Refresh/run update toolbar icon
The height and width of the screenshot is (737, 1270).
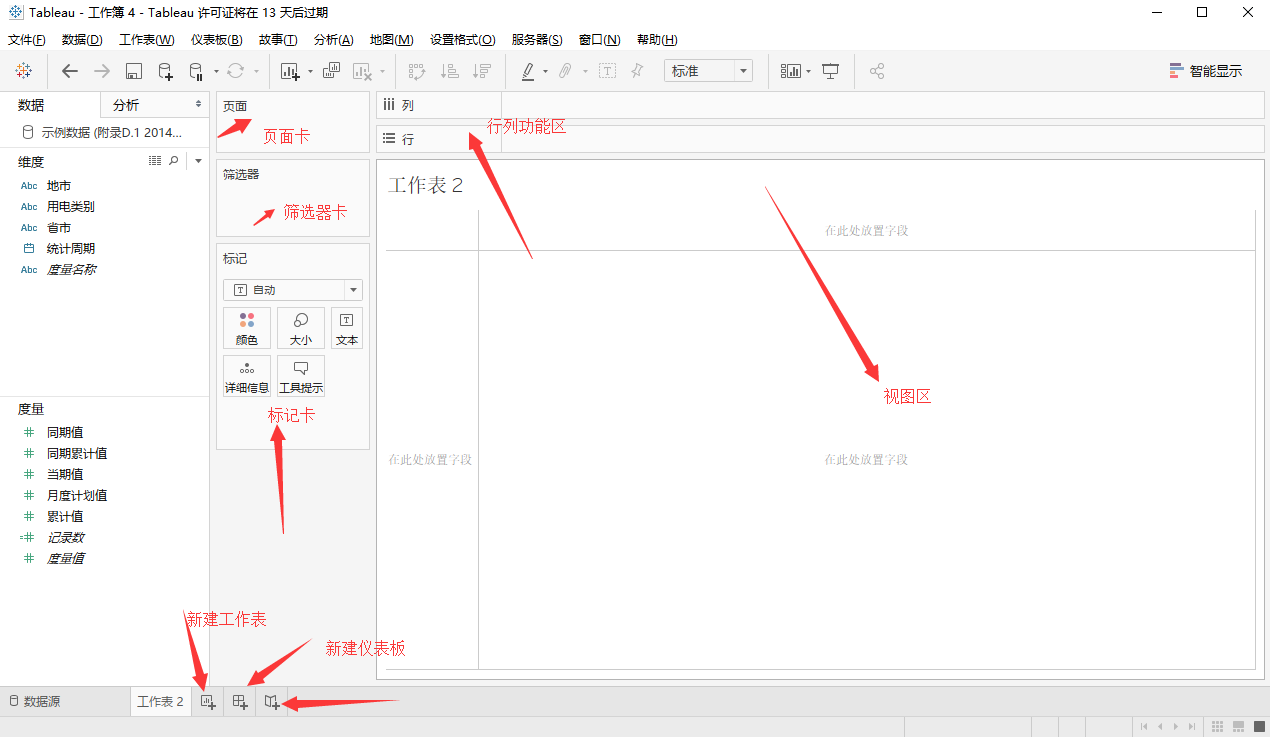pyautogui.click(x=235, y=71)
